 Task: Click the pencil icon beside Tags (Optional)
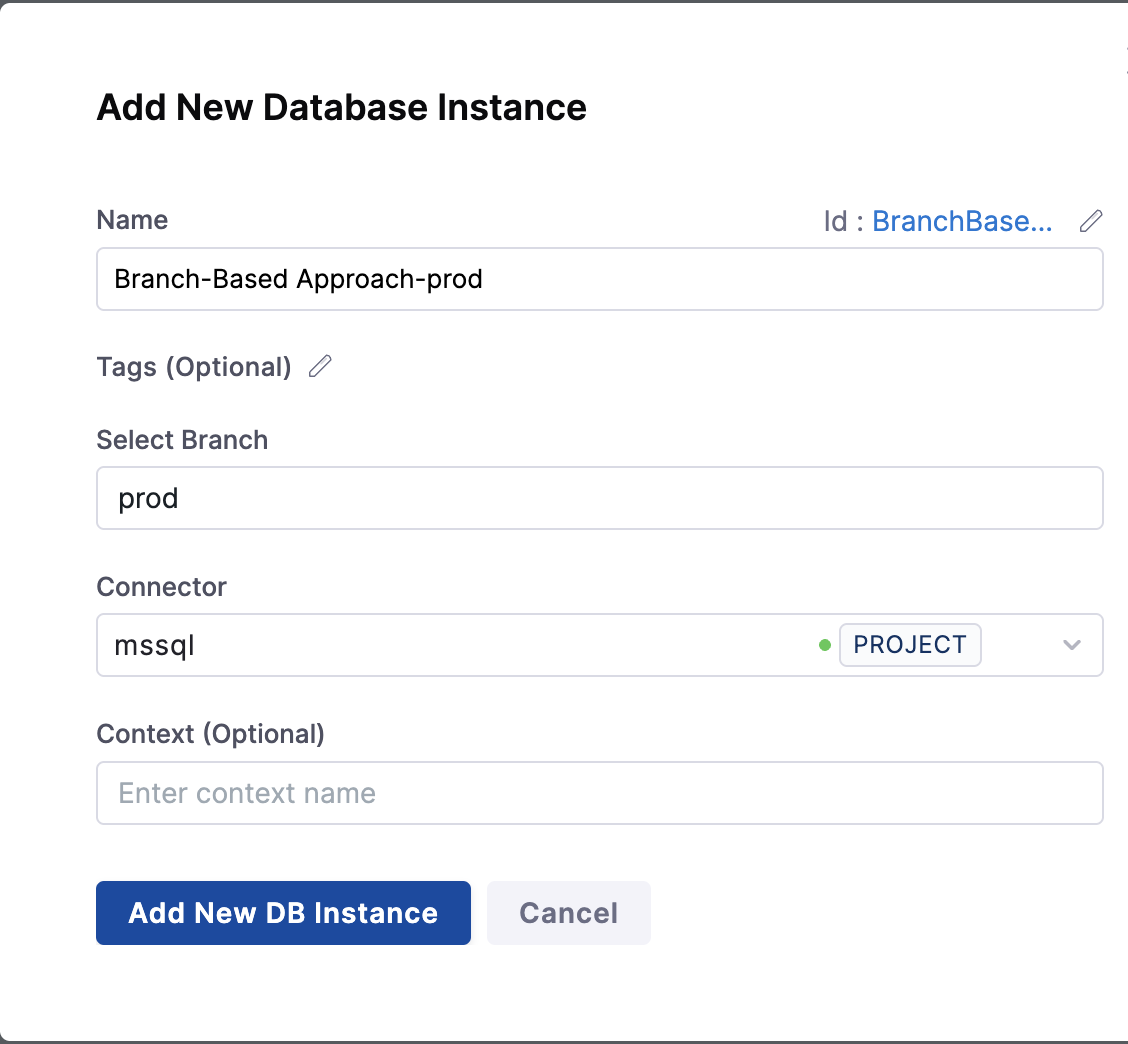[x=320, y=367]
